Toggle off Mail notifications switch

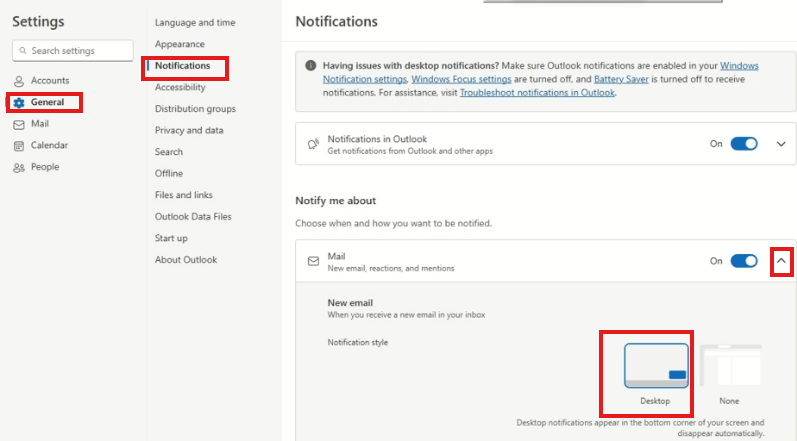[744, 261]
